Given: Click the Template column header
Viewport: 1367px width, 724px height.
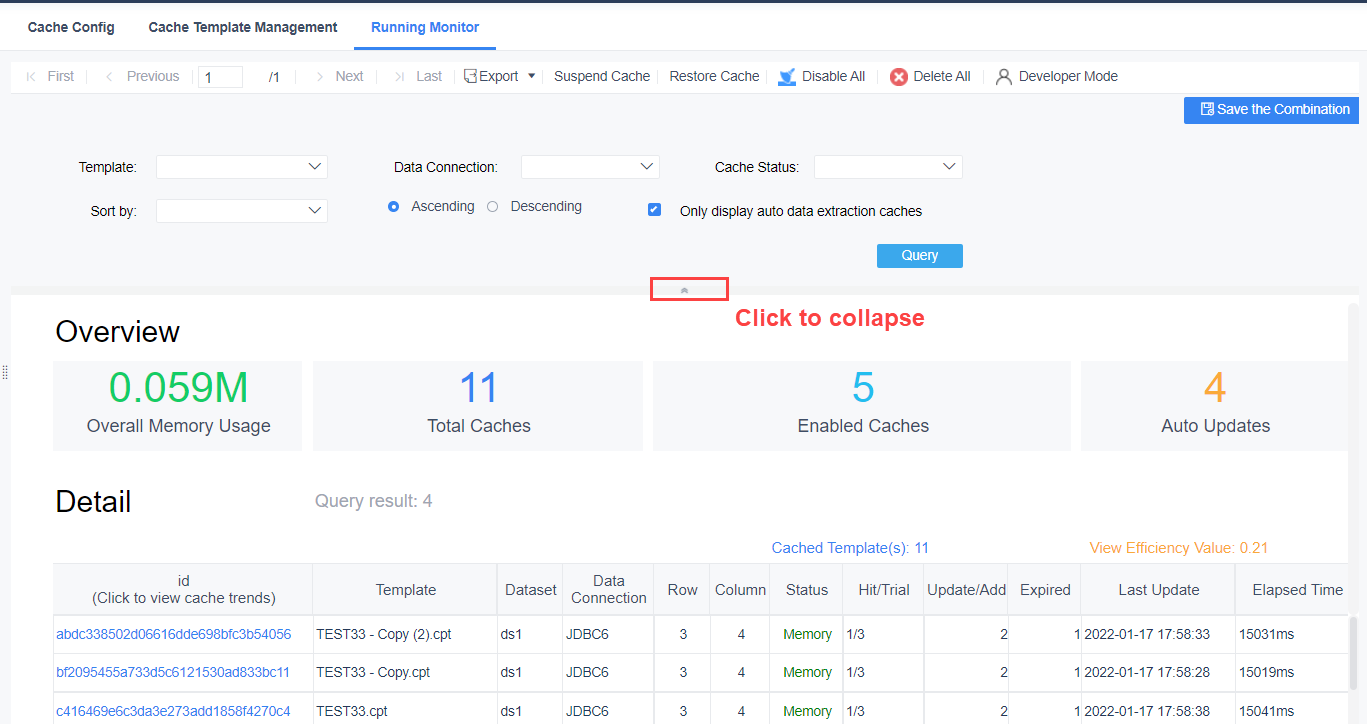Looking at the screenshot, I should click(405, 590).
